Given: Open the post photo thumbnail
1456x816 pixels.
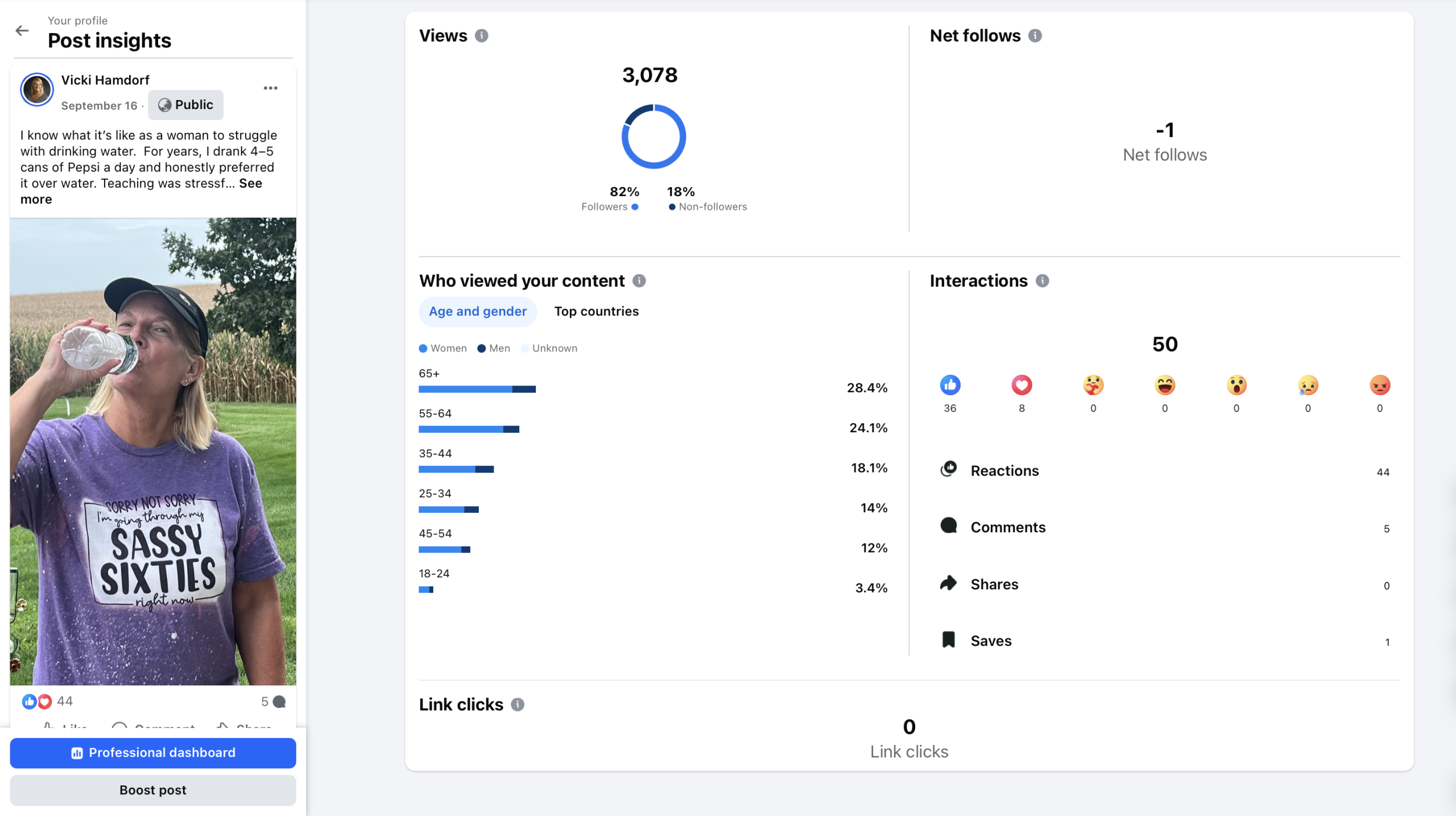Looking at the screenshot, I should 152,451.
